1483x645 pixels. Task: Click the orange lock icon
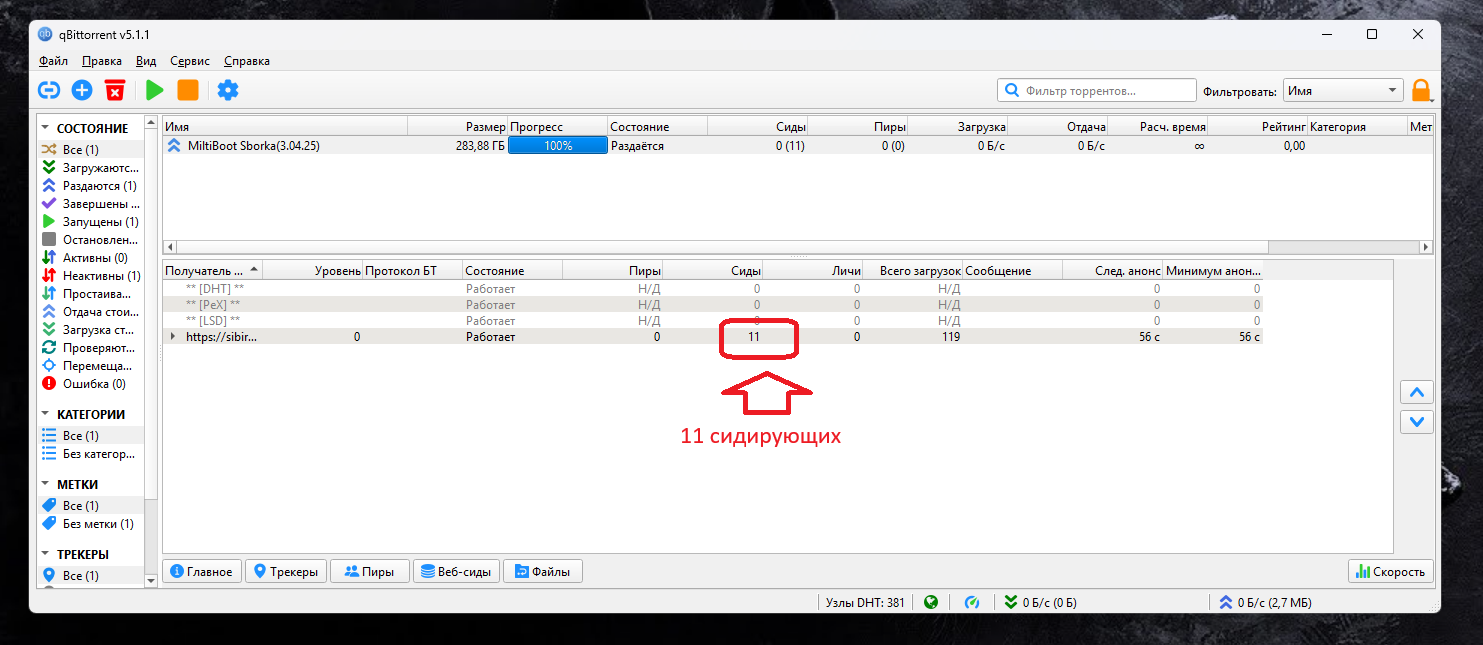point(1420,90)
